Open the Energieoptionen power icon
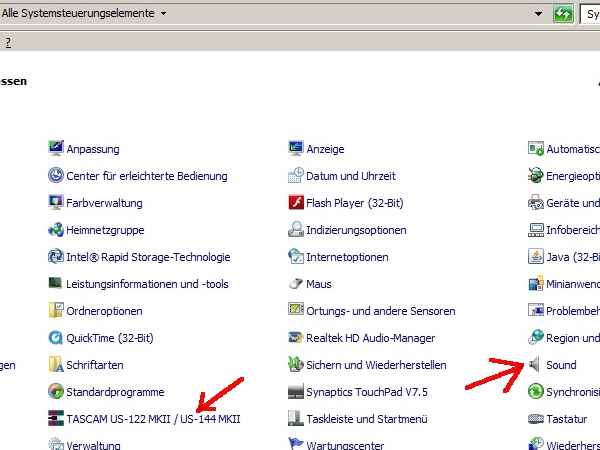Screen dimensions: 600x450 point(536,176)
